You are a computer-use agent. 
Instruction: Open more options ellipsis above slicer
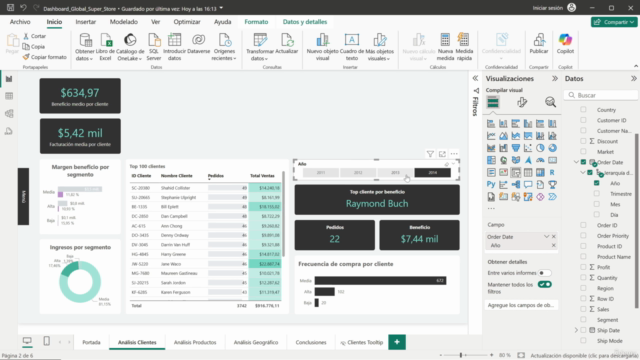point(454,154)
